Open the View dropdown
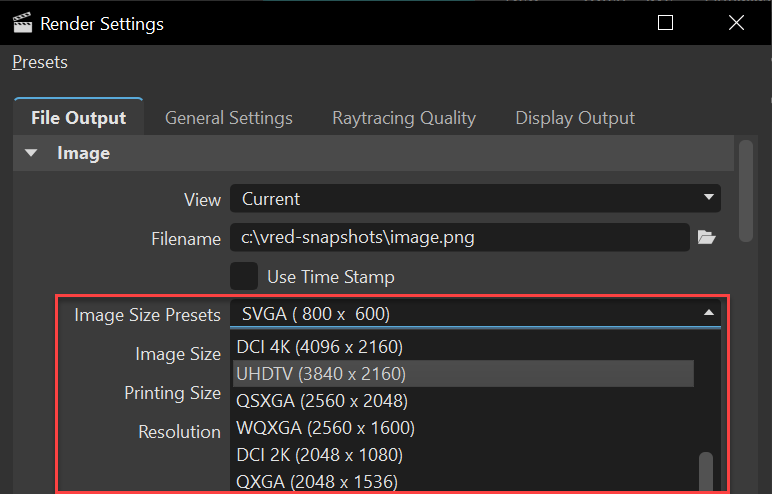This screenshot has width=773, height=494. pyautogui.click(x=476, y=199)
